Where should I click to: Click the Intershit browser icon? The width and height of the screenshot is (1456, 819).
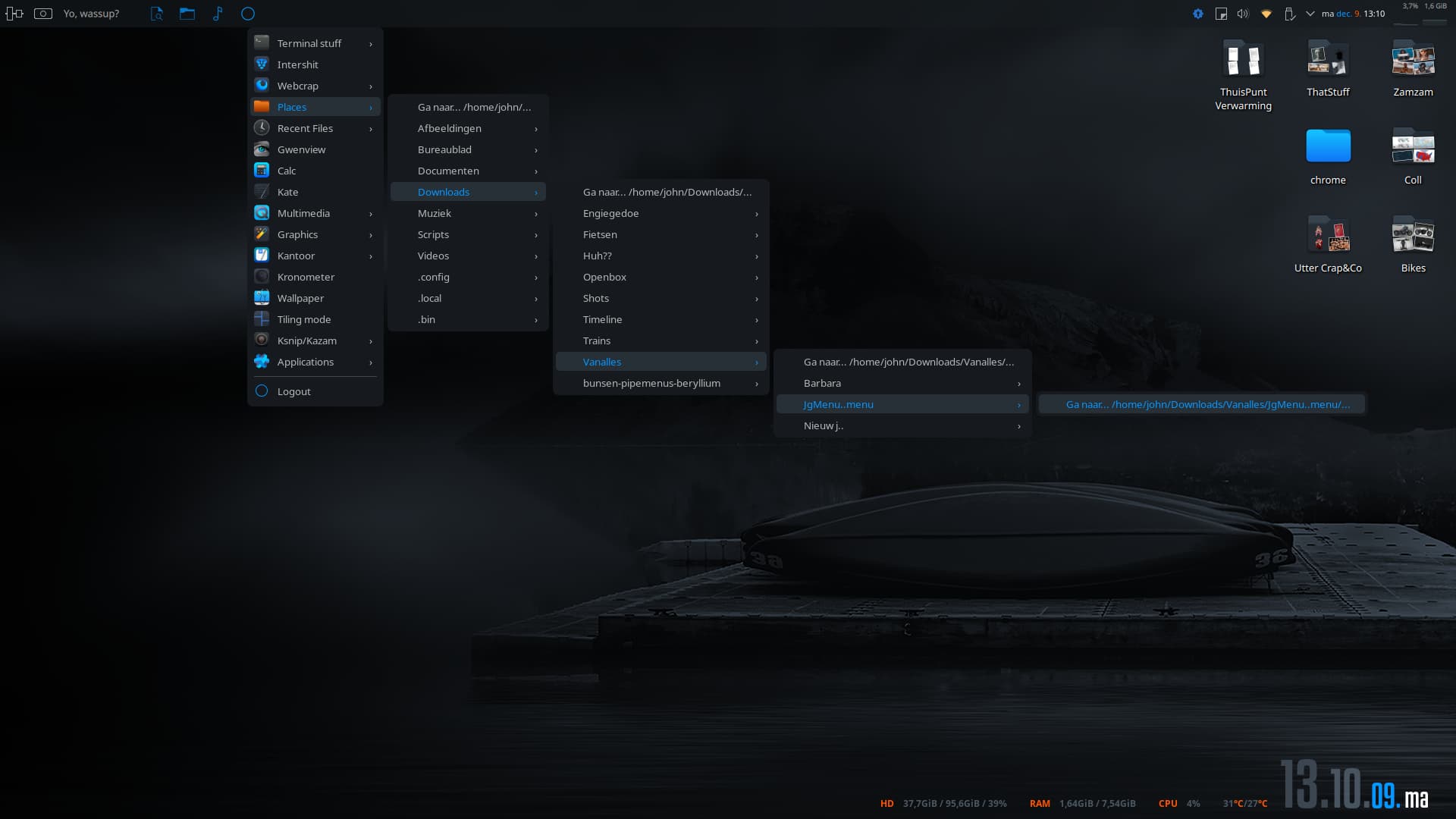(x=262, y=64)
